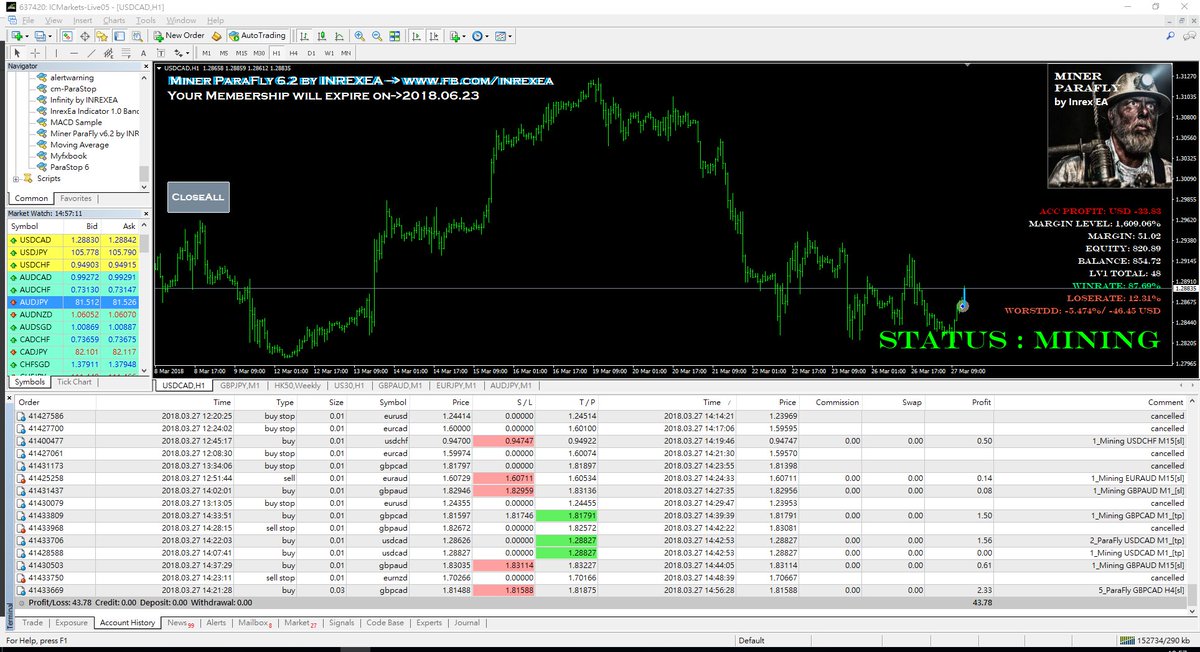Select the Fibonacci retracement tool

point(125,53)
